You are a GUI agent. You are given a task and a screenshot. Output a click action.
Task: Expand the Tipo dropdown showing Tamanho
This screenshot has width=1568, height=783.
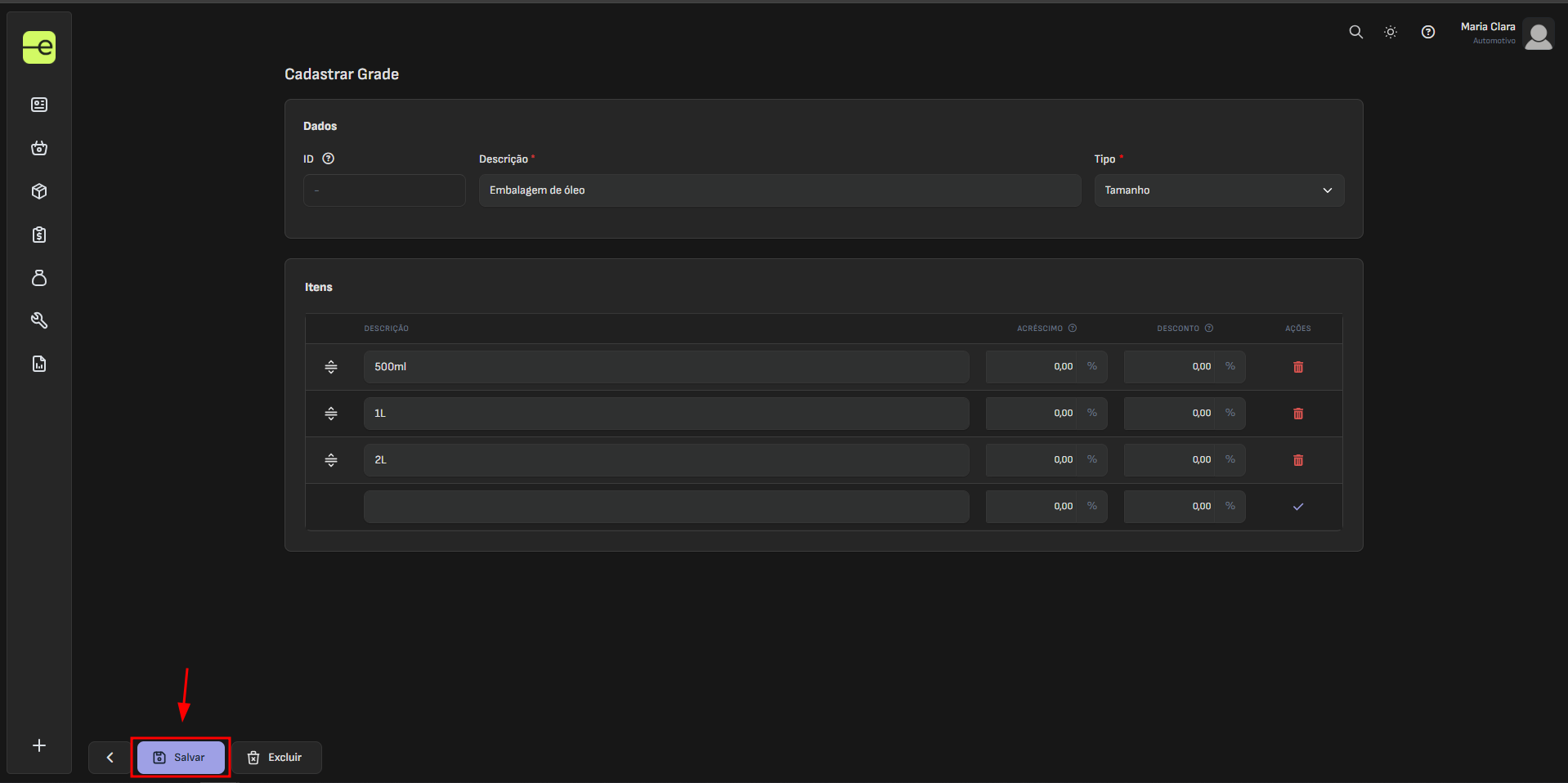tap(1218, 190)
